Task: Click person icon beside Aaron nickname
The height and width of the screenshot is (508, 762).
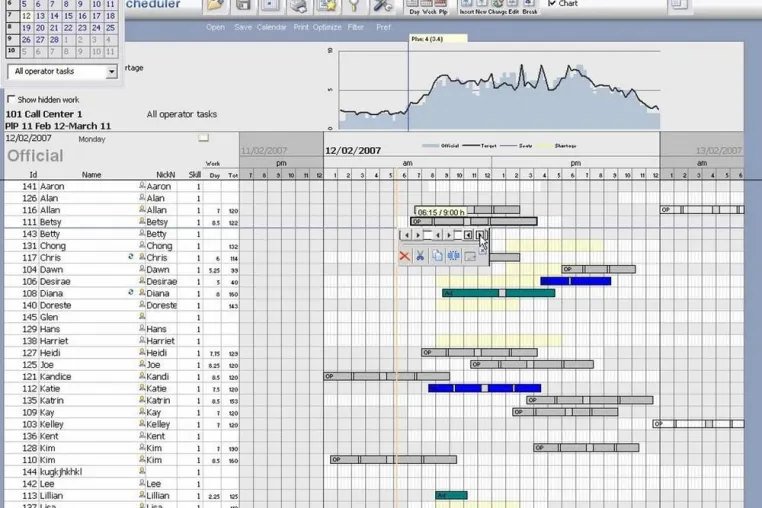Action: (142, 185)
